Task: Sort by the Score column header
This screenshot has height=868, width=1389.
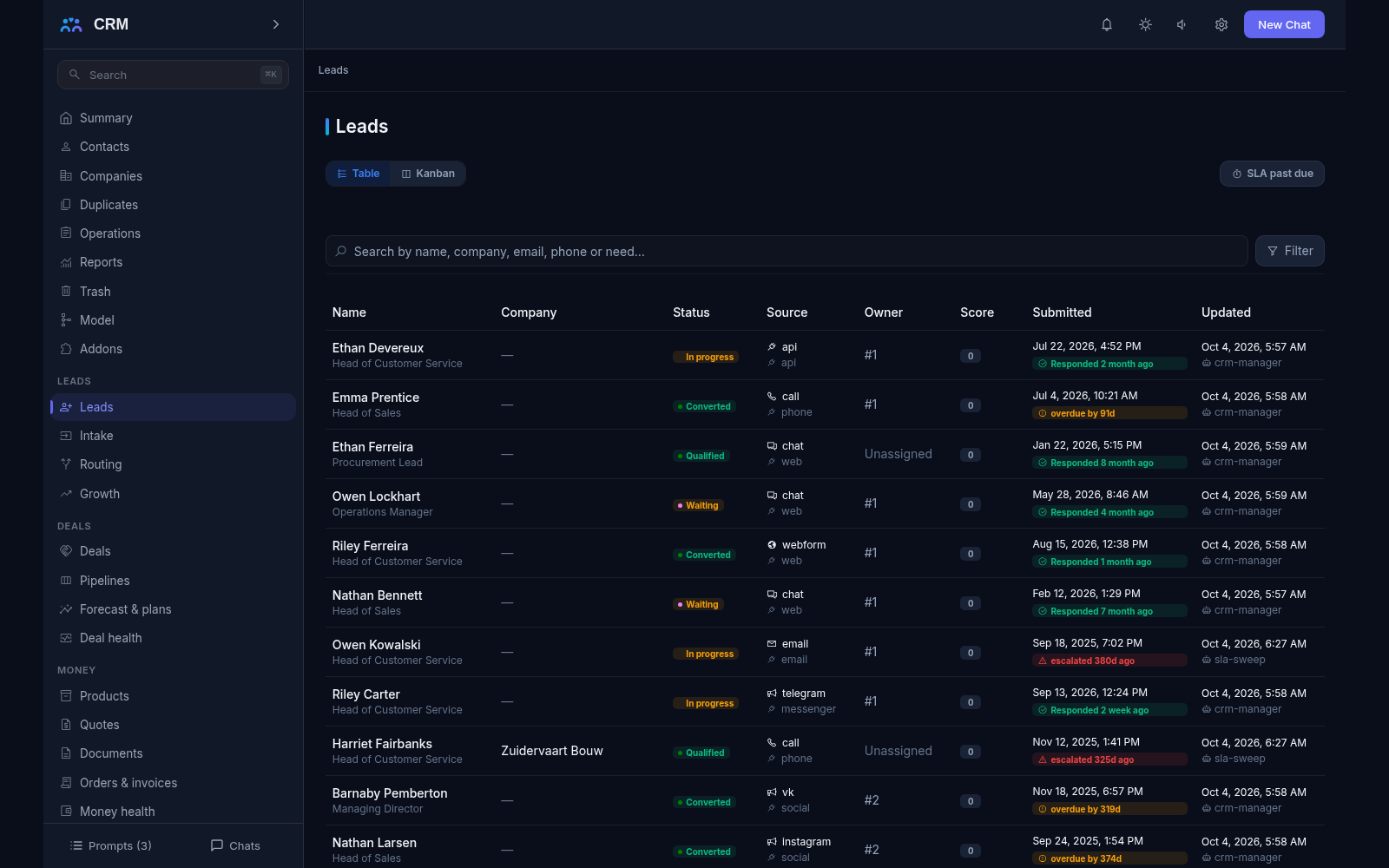Action: point(977,312)
